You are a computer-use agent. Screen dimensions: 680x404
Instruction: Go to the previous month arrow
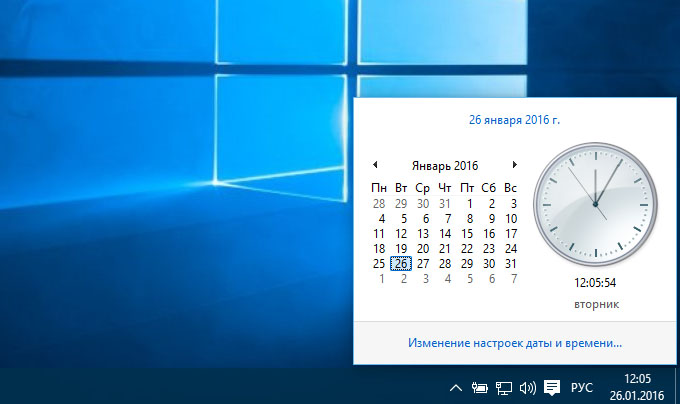[x=376, y=165]
